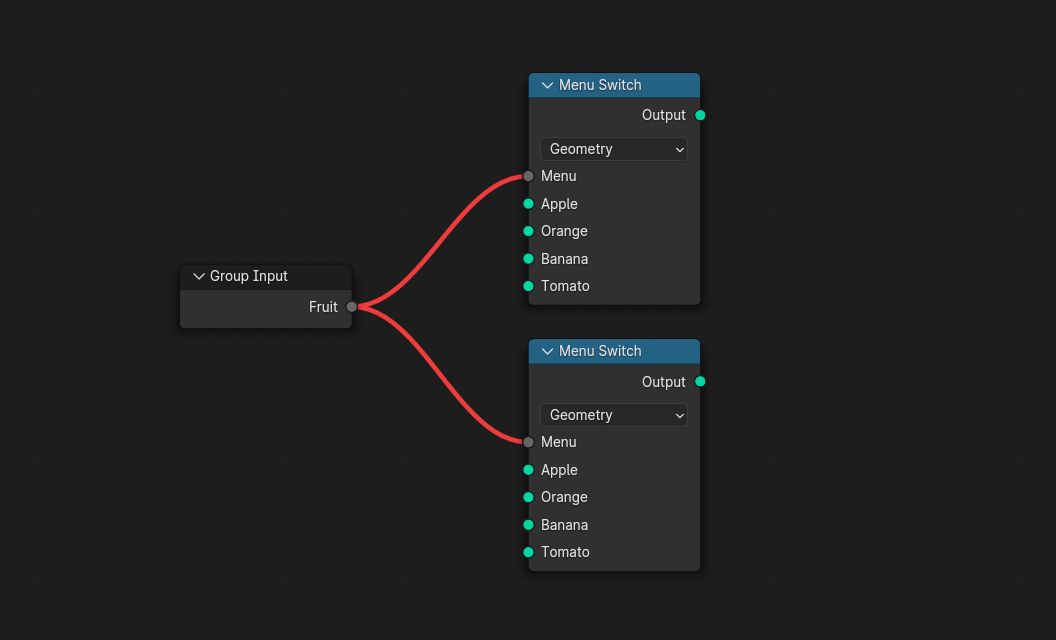The image size is (1056, 640).
Task: Click Banana socket of lower Menu Switch
Action: (x=529, y=525)
